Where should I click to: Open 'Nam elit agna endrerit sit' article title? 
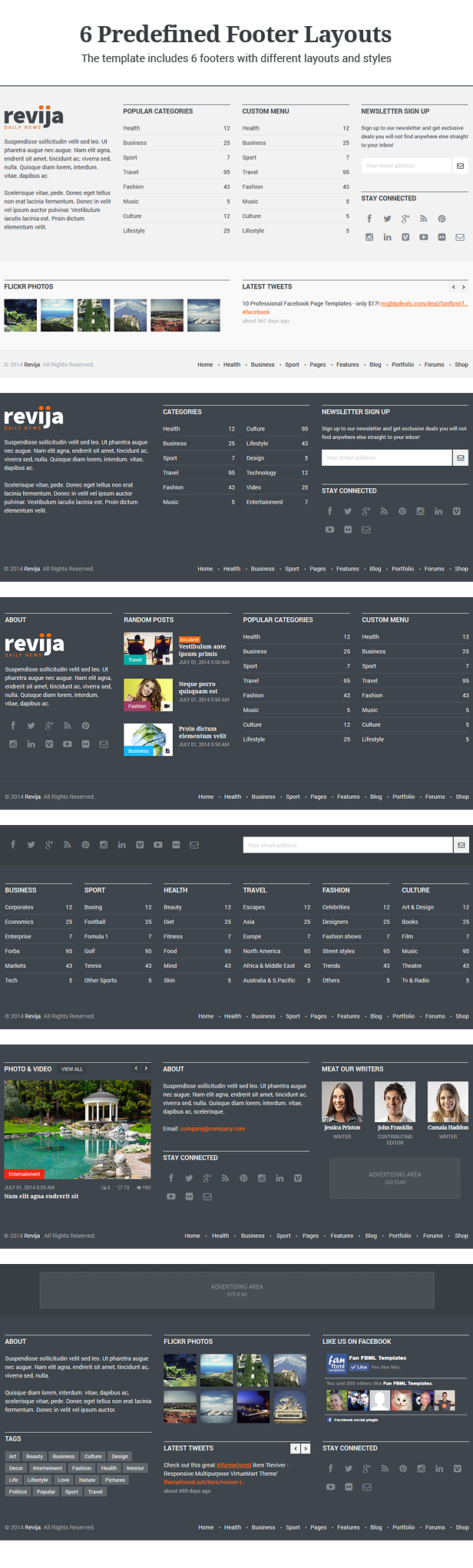41,1196
